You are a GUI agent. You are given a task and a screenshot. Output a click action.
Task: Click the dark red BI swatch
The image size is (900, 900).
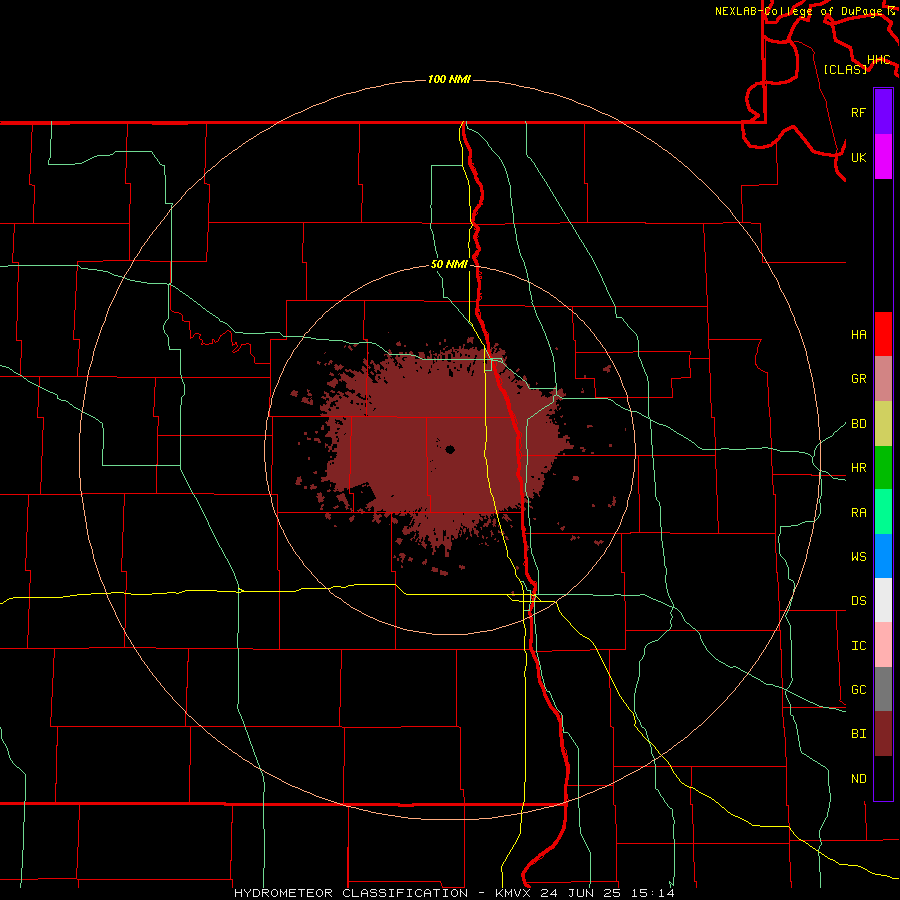coord(883,734)
